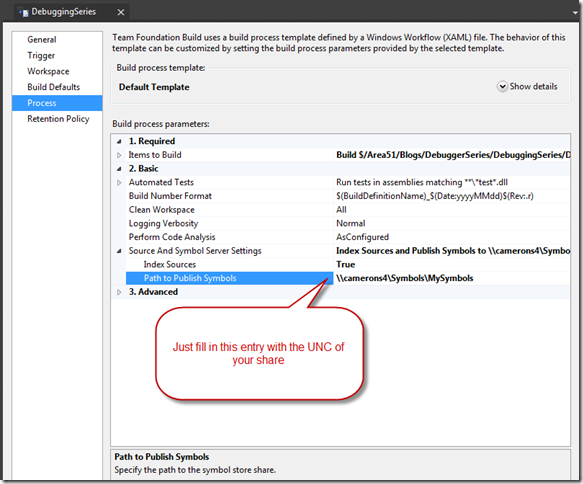Click the Index Sources and Publish Symbols summary
Viewport: 583px width, 484px height.
[x=453, y=251]
